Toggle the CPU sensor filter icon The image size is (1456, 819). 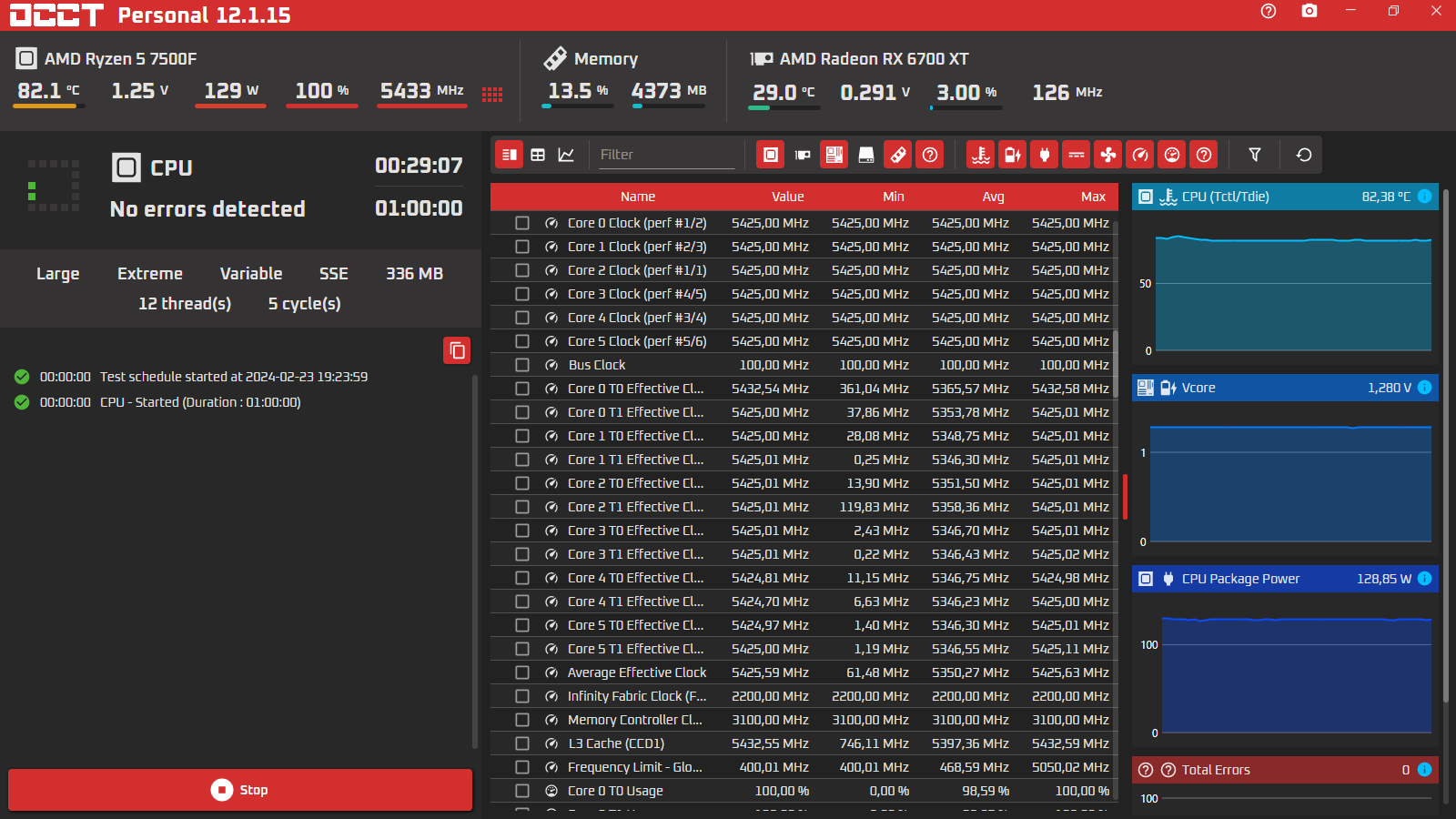(771, 155)
